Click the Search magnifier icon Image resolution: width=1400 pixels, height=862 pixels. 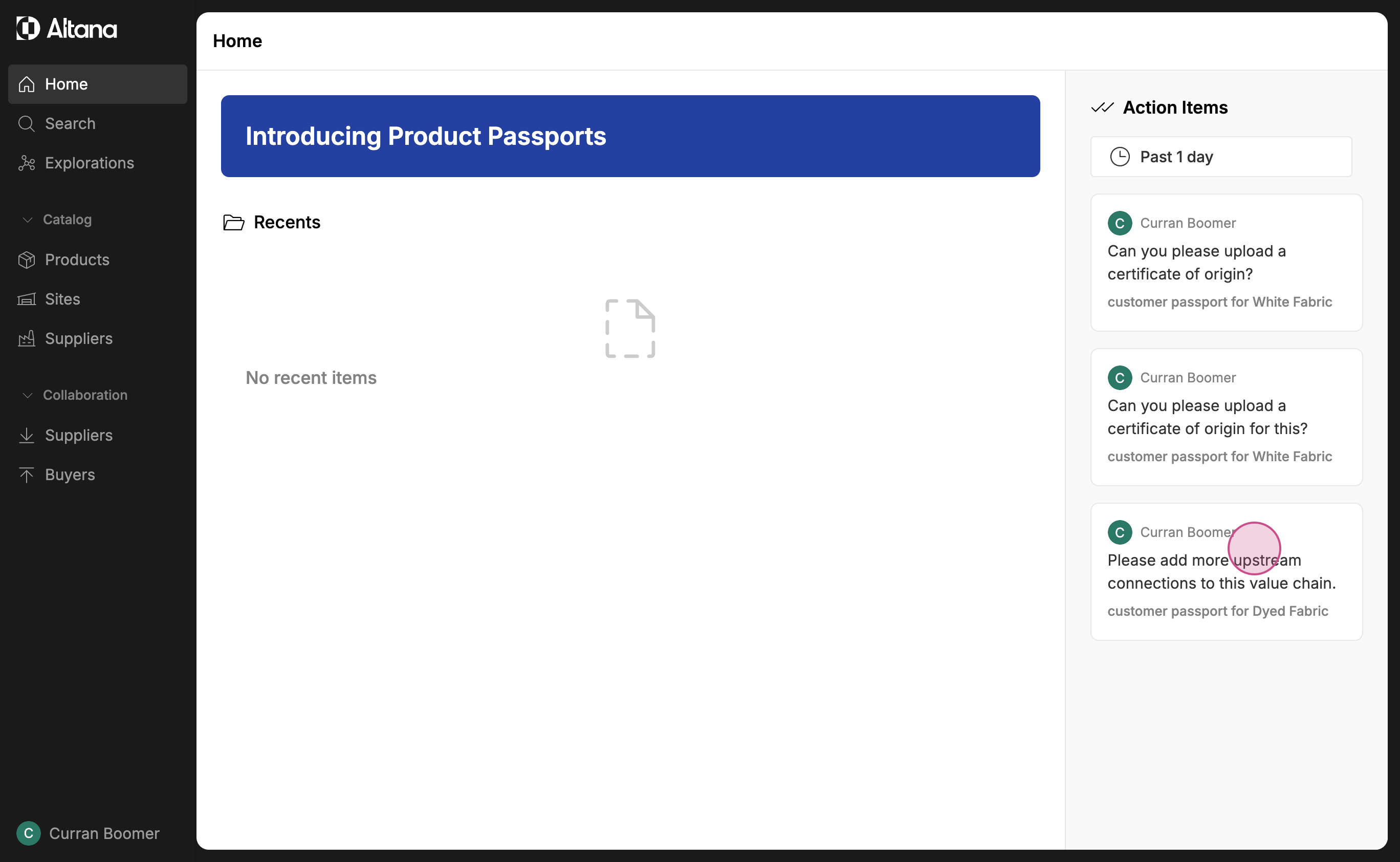tap(27, 124)
